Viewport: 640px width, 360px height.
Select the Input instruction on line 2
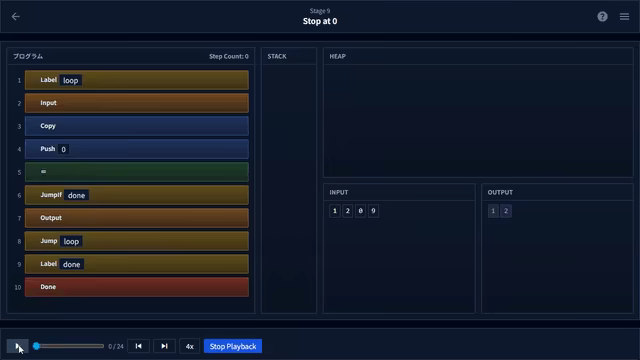[x=136, y=103]
